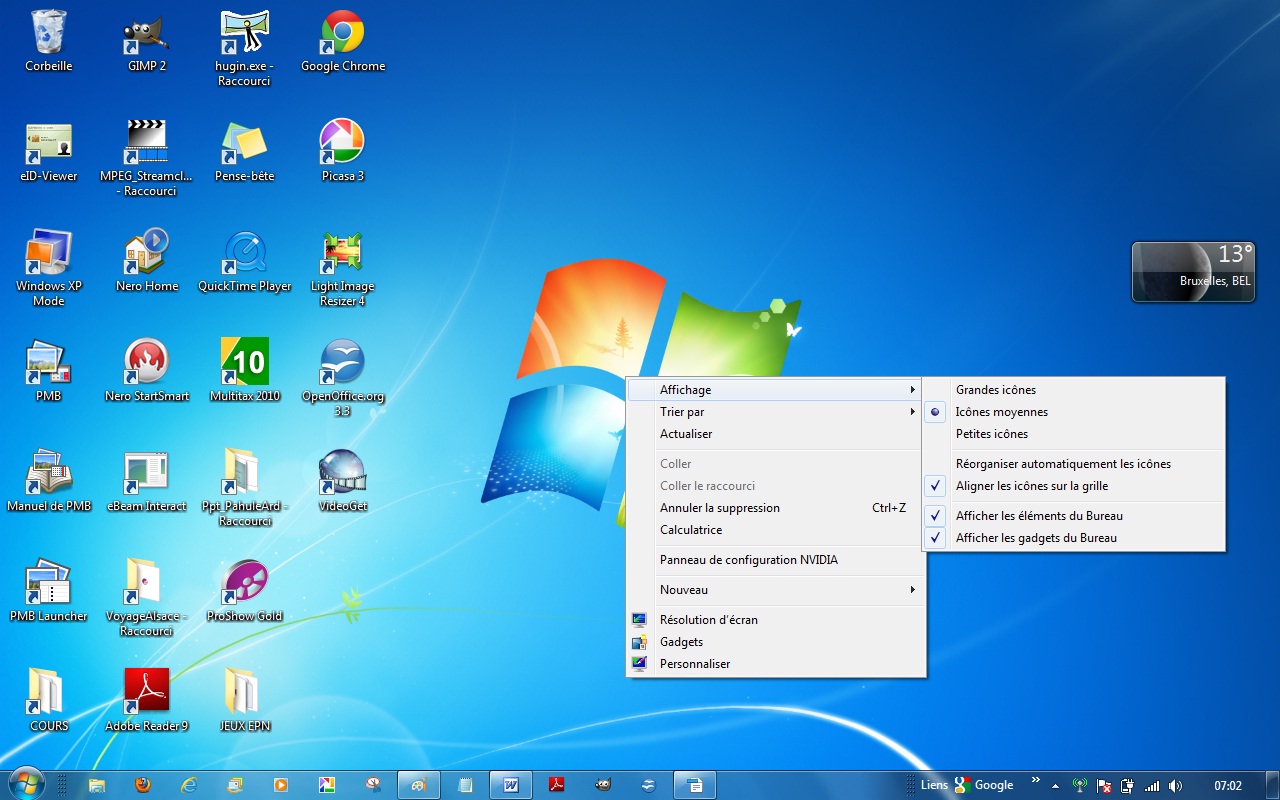1280x800 pixels.
Task: Open Résolution d'écran settings
Action: (775, 620)
